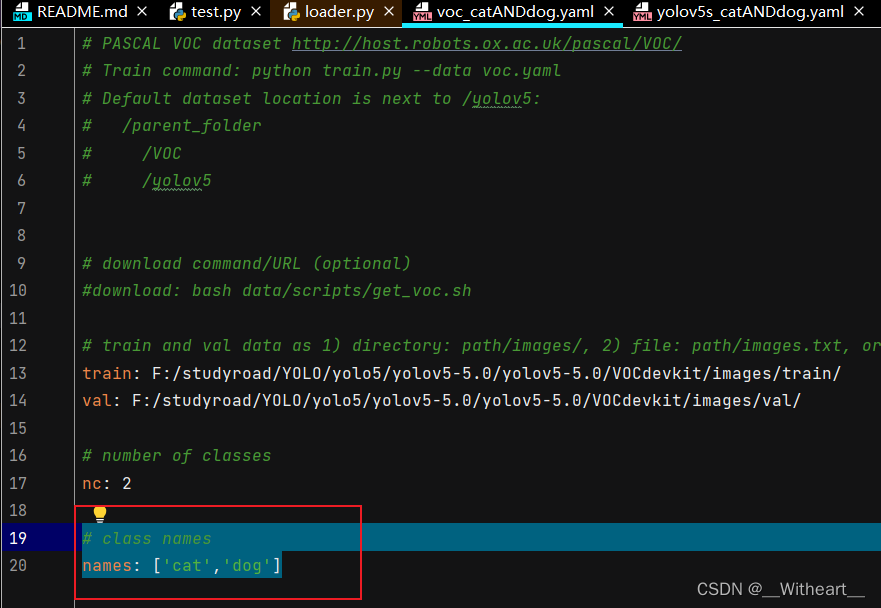Open the yolov5s_catANDdog.yaml tab
The image size is (881, 608).
pos(750,12)
